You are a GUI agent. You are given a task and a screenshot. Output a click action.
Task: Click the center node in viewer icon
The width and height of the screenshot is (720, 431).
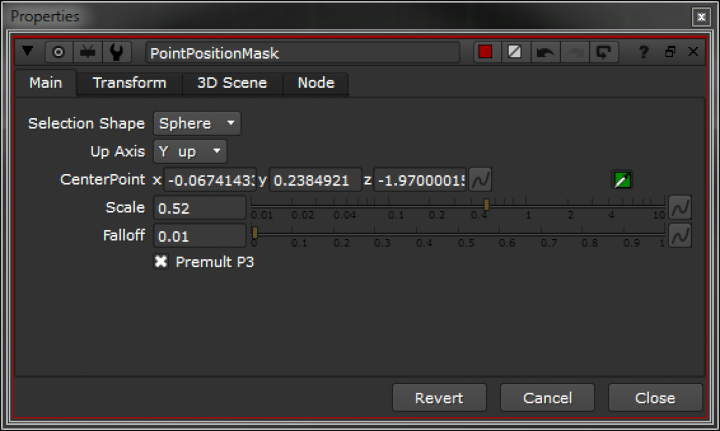pyautogui.click(x=58, y=52)
